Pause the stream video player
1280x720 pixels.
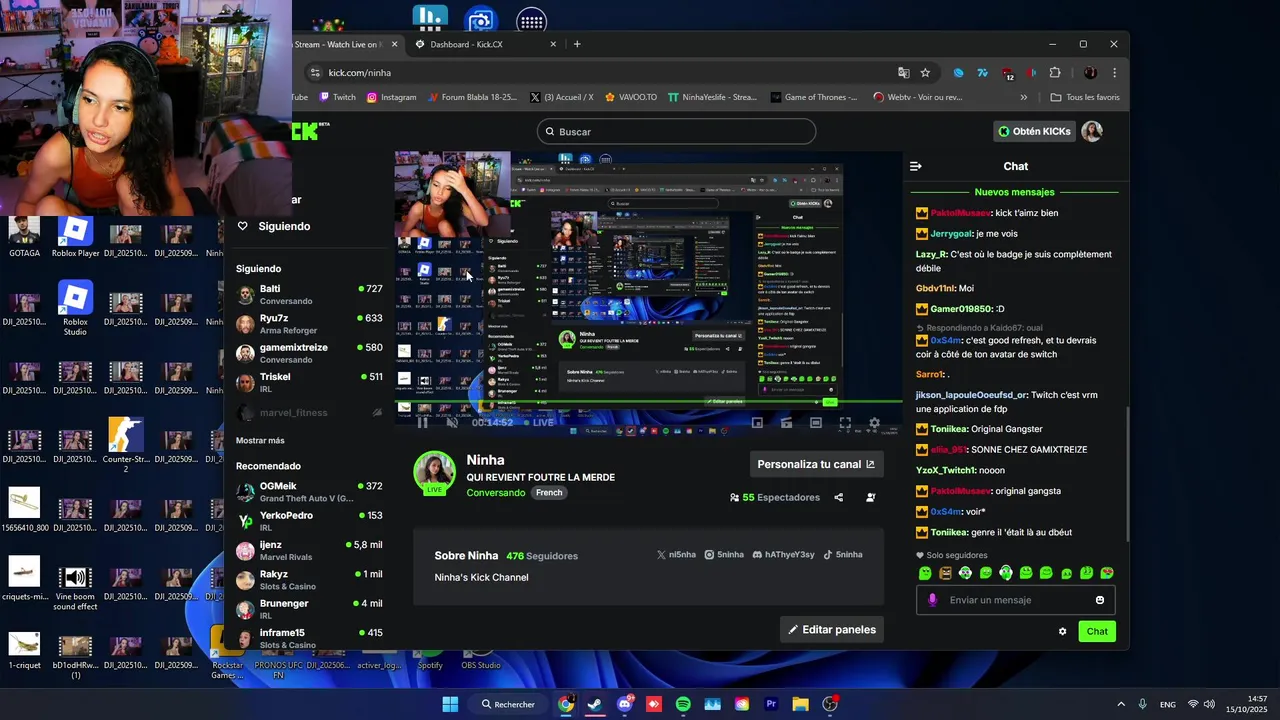coord(422,422)
